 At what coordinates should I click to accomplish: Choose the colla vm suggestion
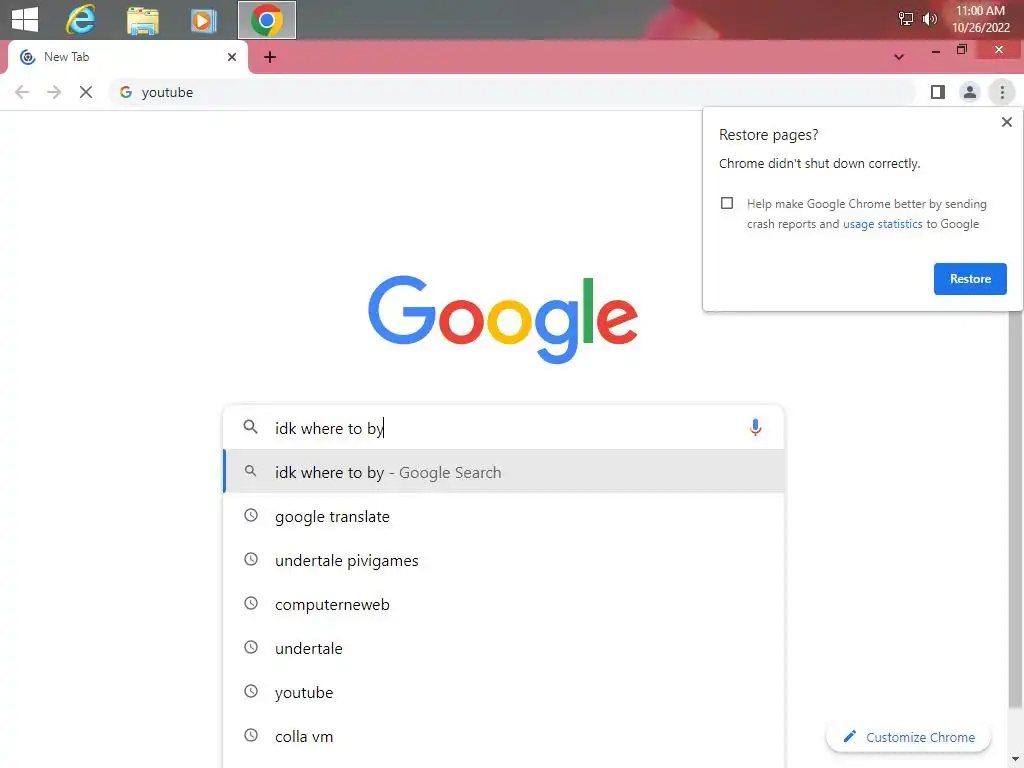tap(503, 736)
